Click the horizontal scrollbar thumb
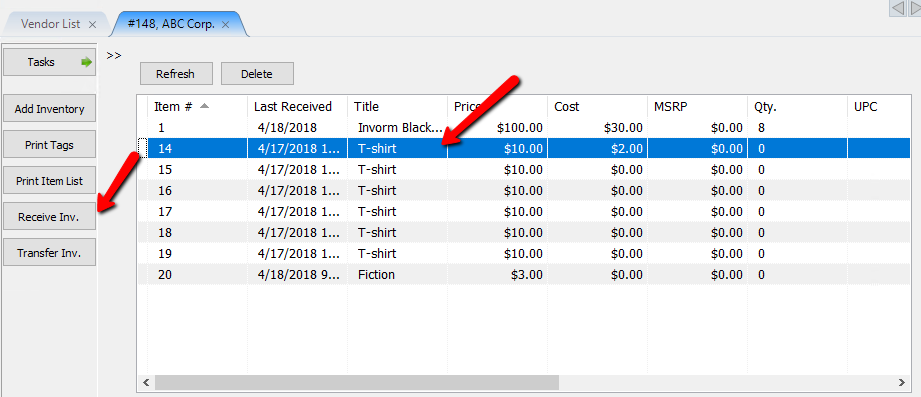The height and width of the screenshot is (397, 921). 357,382
